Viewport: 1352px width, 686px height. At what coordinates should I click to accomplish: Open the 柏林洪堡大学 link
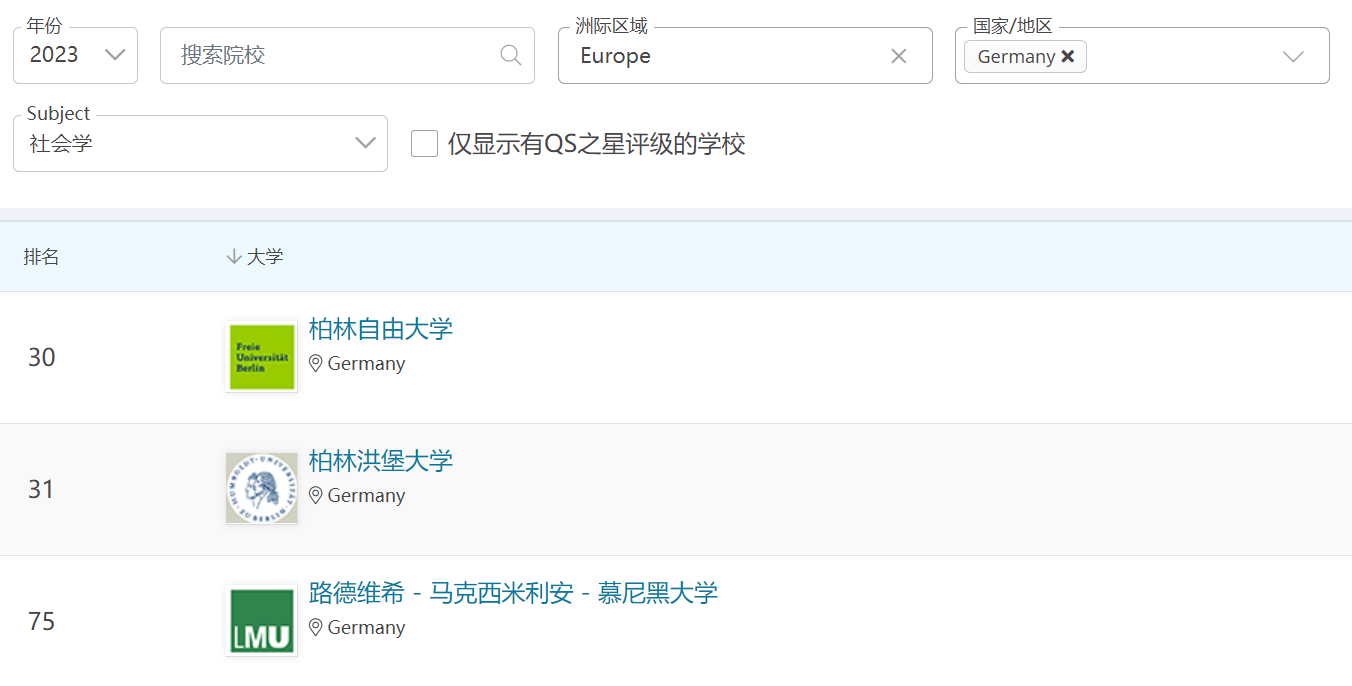[x=381, y=460]
